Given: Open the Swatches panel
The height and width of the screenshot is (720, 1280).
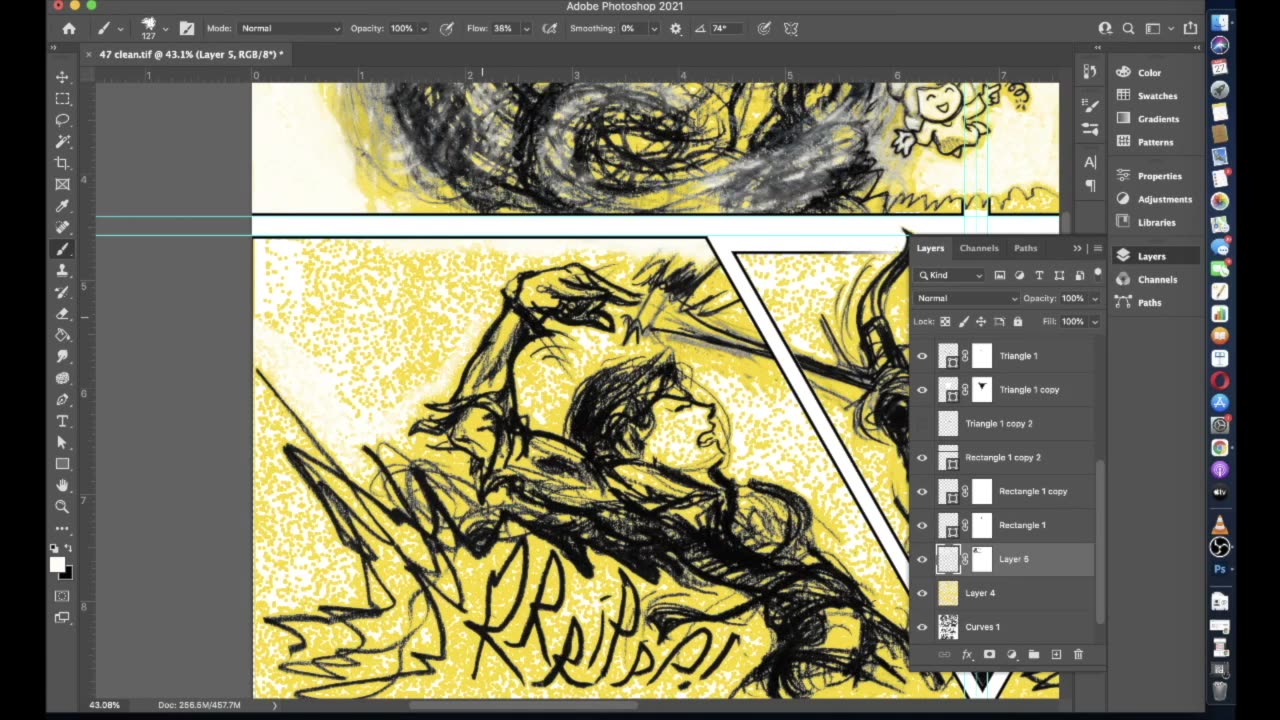Looking at the screenshot, I should tap(1147, 96).
